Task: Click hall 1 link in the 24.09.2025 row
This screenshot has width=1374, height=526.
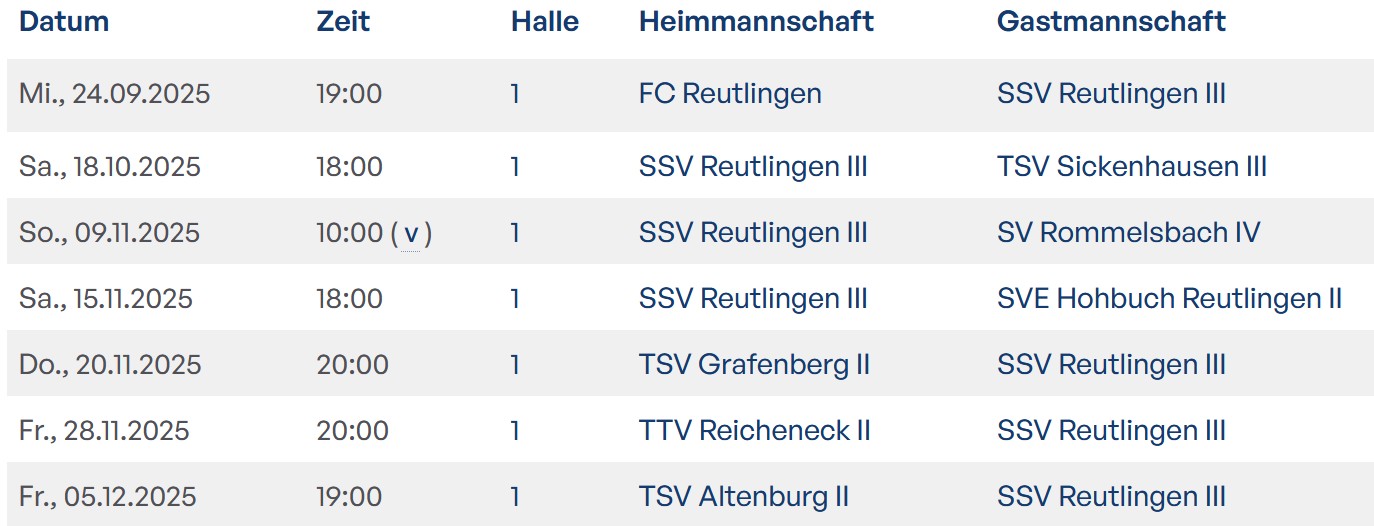Action: (x=515, y=94)
